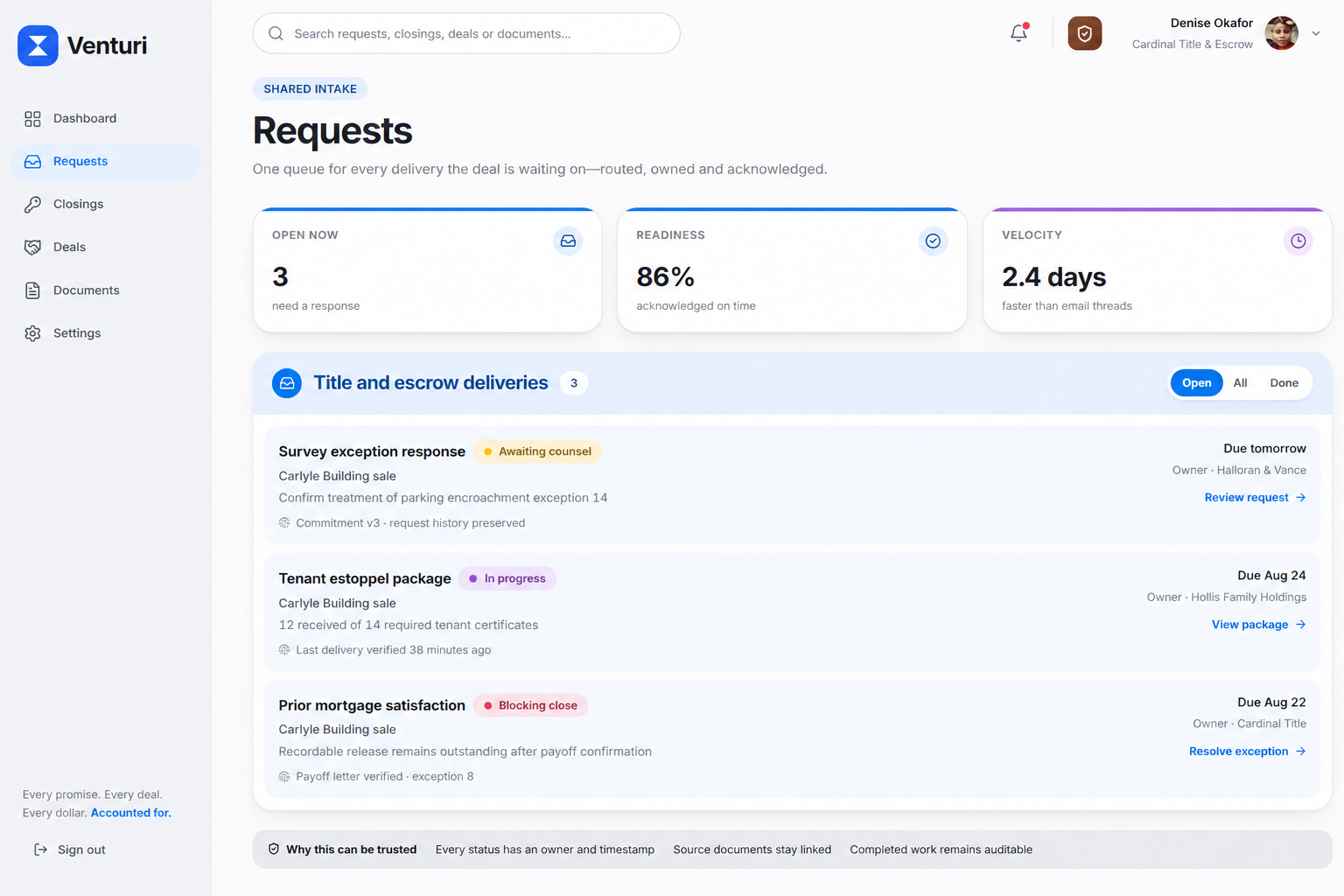Click the 2.4 days velocity value
The image size is (1344, 896).
pos(1053,276)
